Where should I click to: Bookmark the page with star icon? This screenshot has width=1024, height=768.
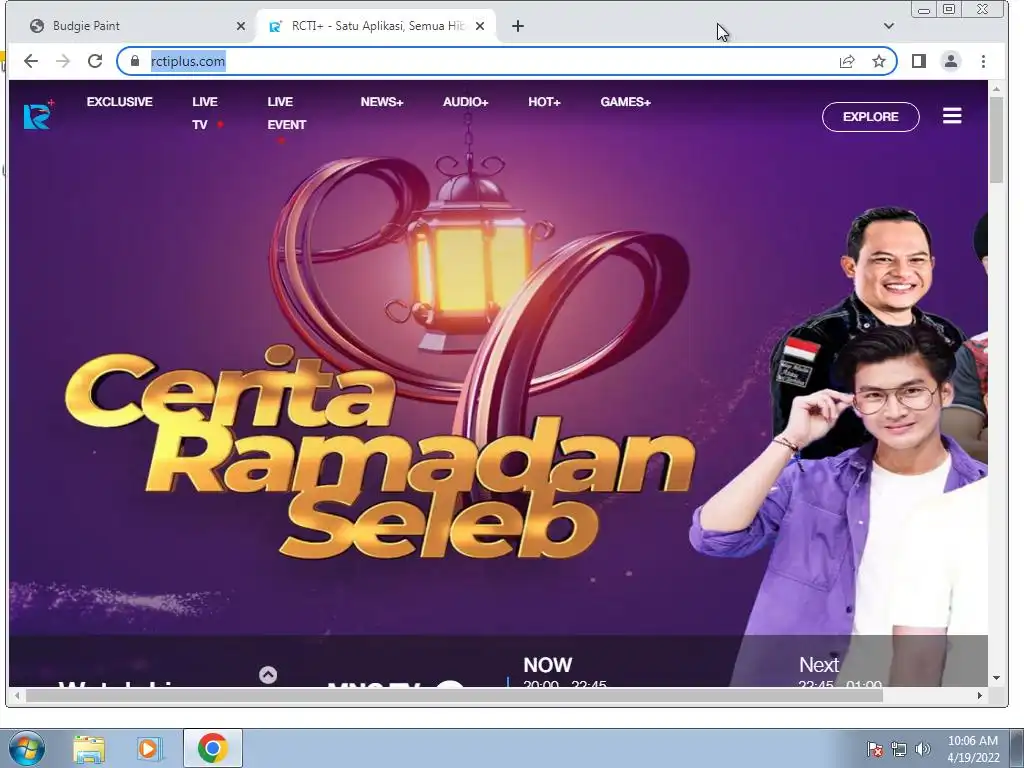coord(879,61)
